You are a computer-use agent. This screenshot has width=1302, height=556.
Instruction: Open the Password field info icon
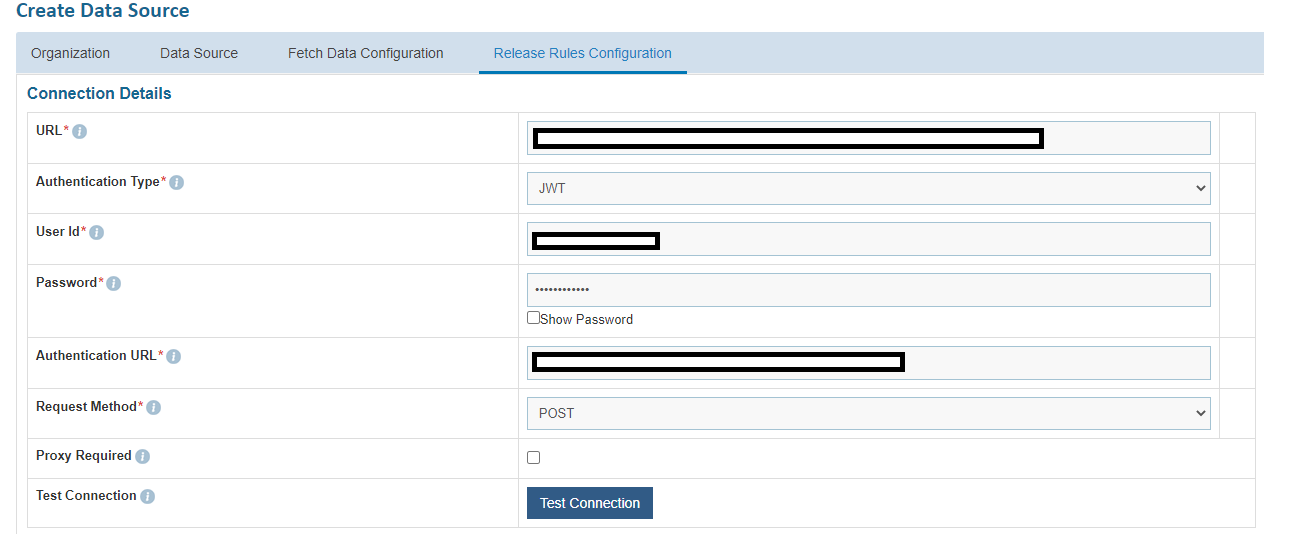pyautogui.click(x=114, y=284)
